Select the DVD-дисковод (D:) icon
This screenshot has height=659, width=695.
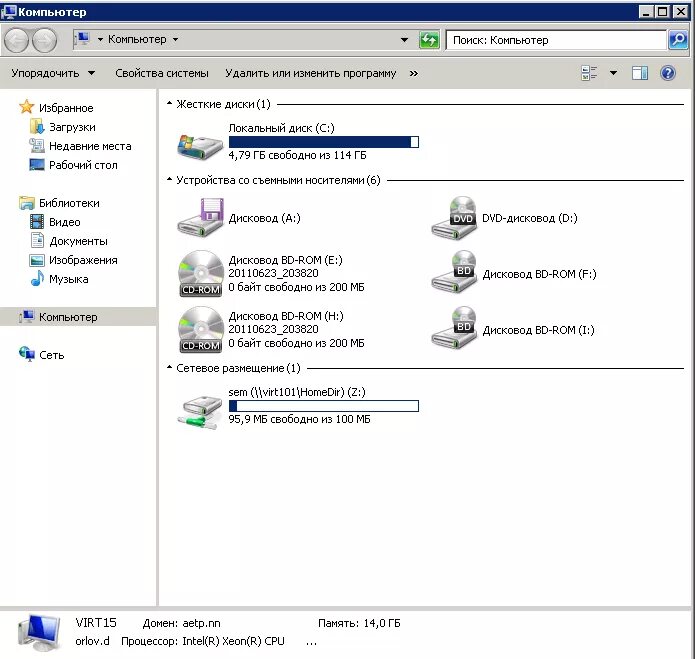(x=454, y=217)
